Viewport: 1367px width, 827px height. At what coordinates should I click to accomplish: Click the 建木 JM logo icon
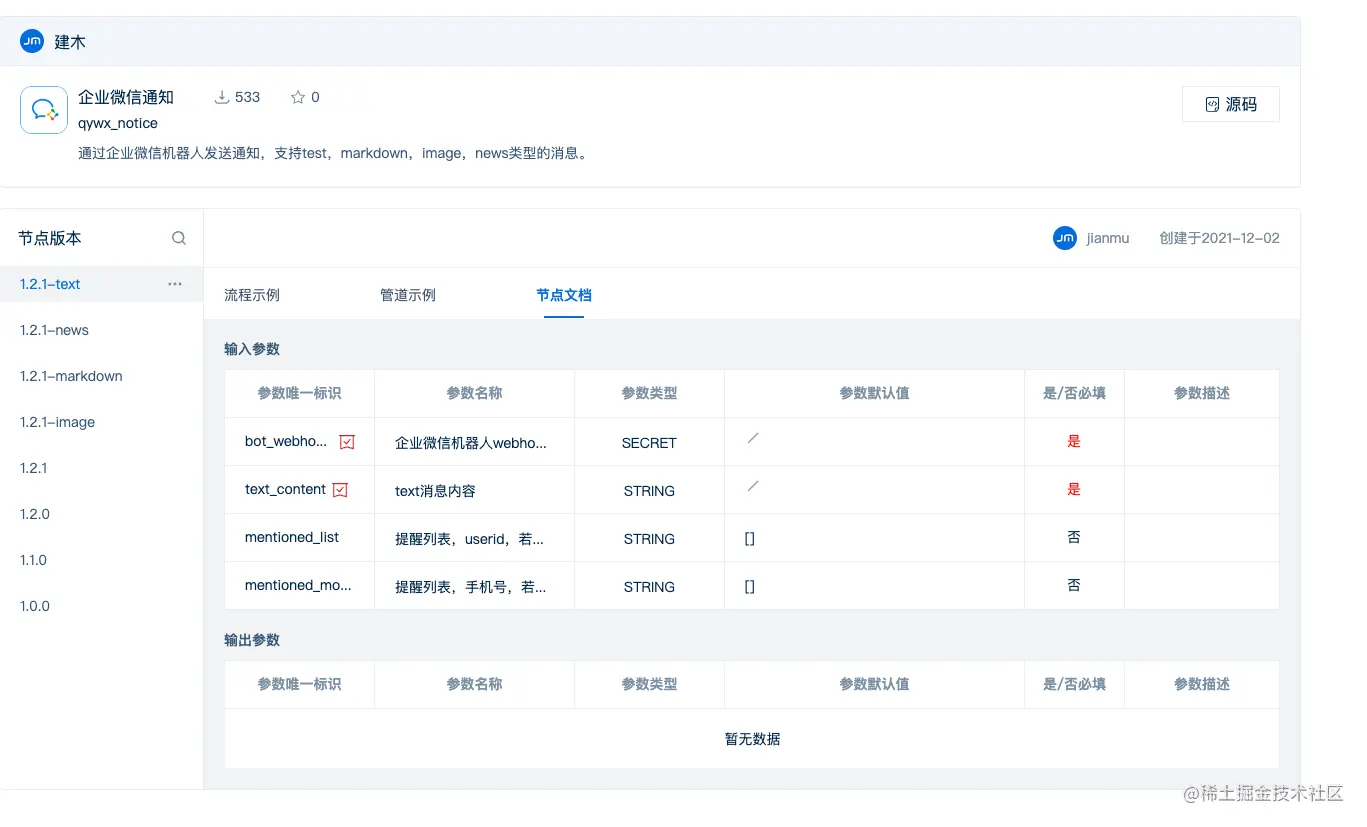(32, 42)
